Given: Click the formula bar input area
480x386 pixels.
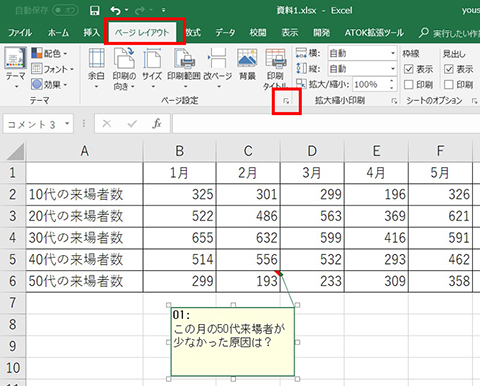Looking at the screenshot, I should pyautogui.click(x=326, y=124).
